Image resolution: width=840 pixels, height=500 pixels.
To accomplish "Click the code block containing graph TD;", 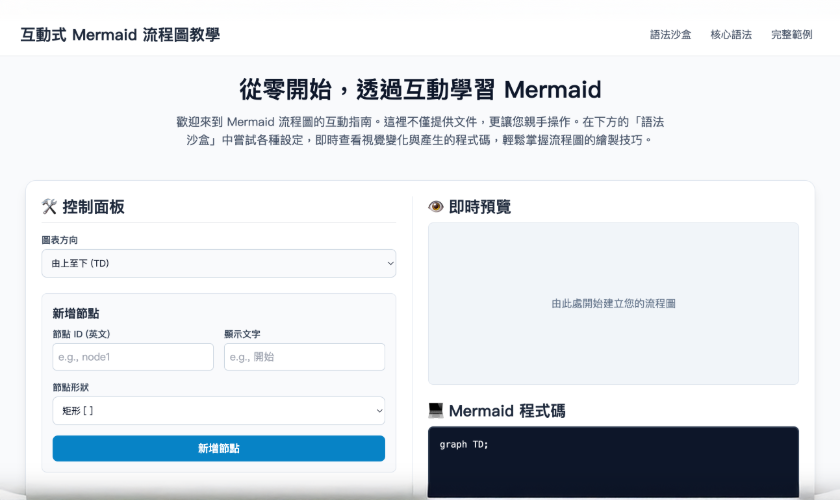I will pos(613,462).
